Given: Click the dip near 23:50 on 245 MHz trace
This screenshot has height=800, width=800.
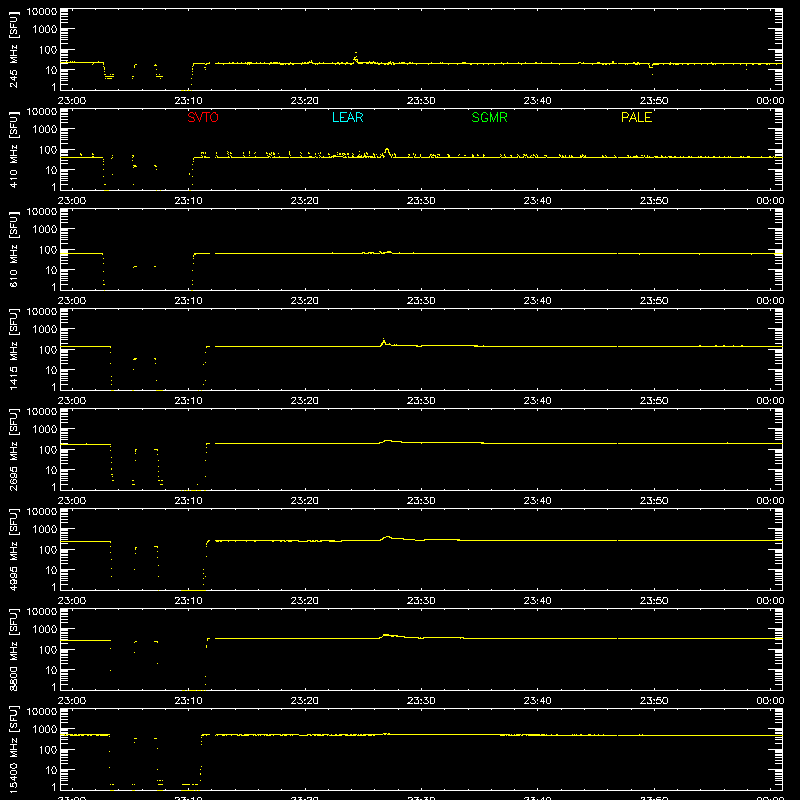Looking at the screenshot, I should [651, 66].
